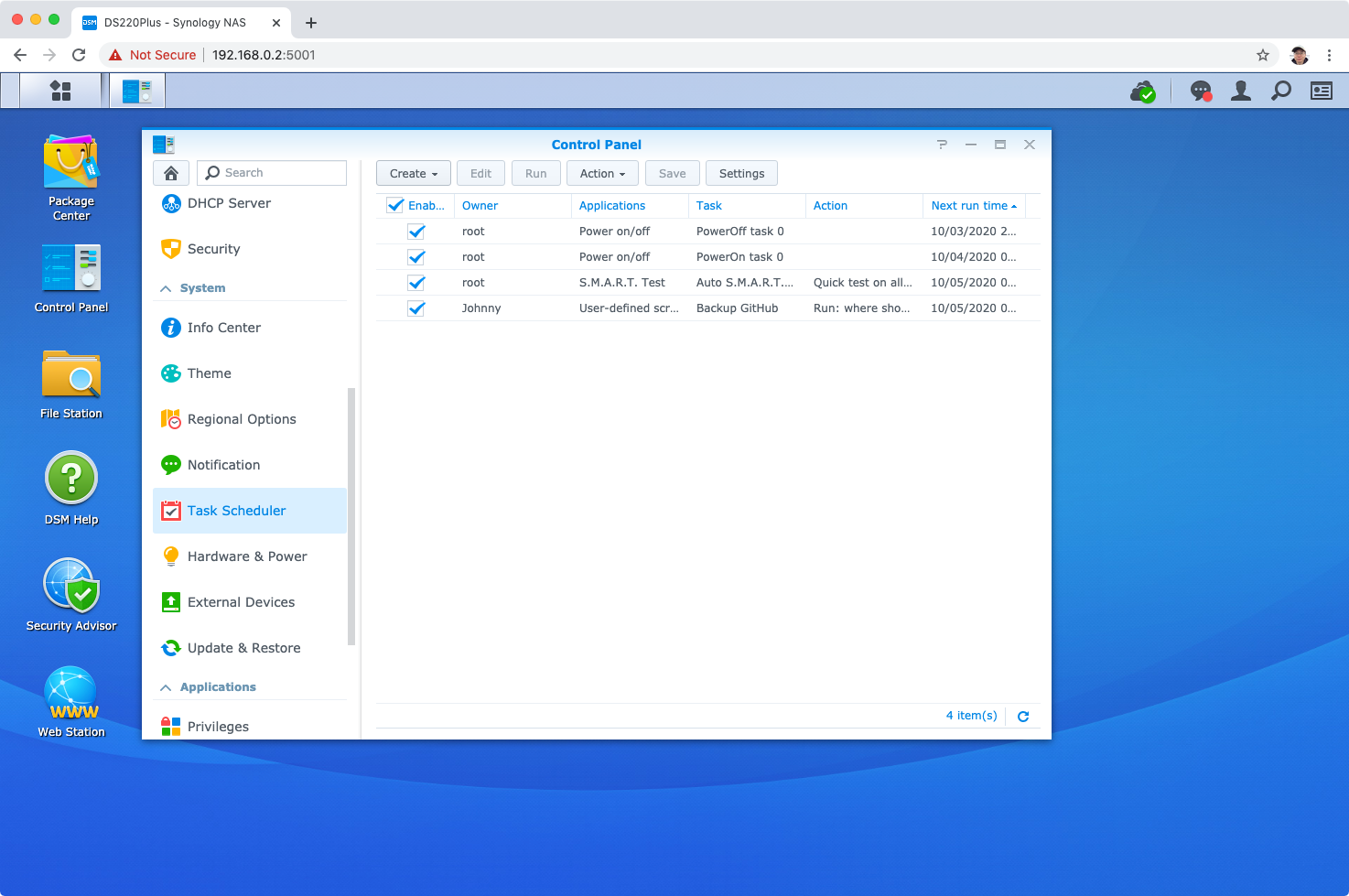Click the Control Panel taskbar icon

click(x=137, y=91)
